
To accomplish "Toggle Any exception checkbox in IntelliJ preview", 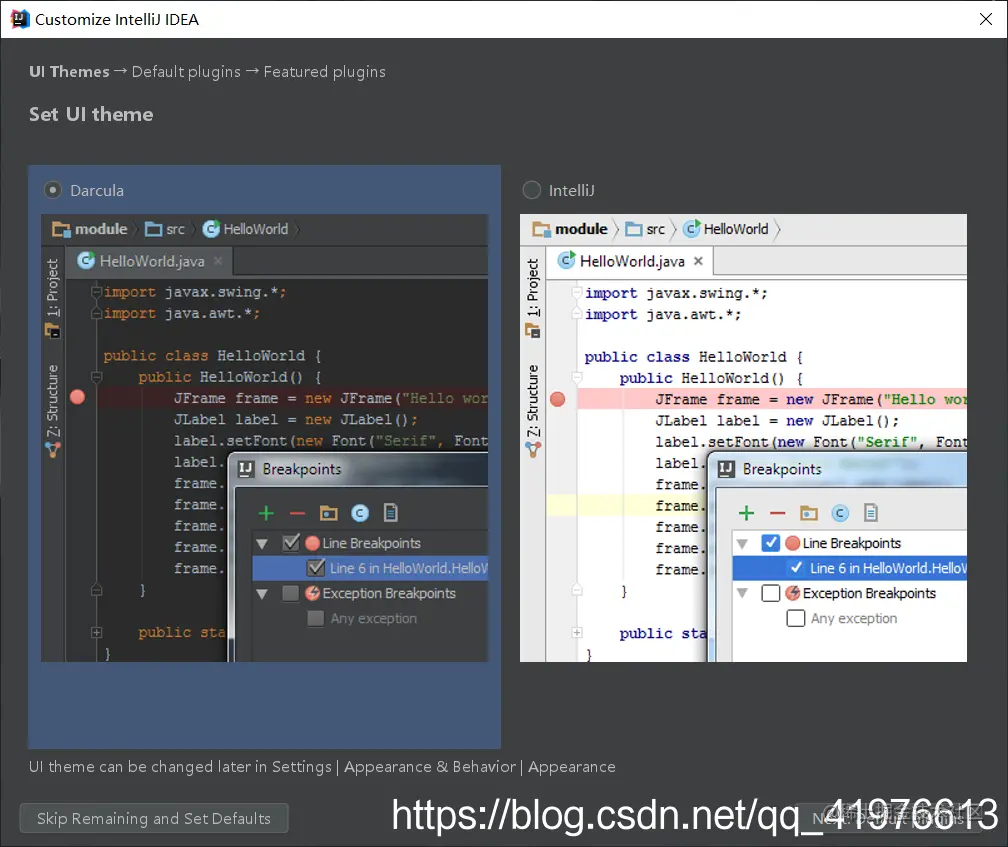I will [796, 618].
